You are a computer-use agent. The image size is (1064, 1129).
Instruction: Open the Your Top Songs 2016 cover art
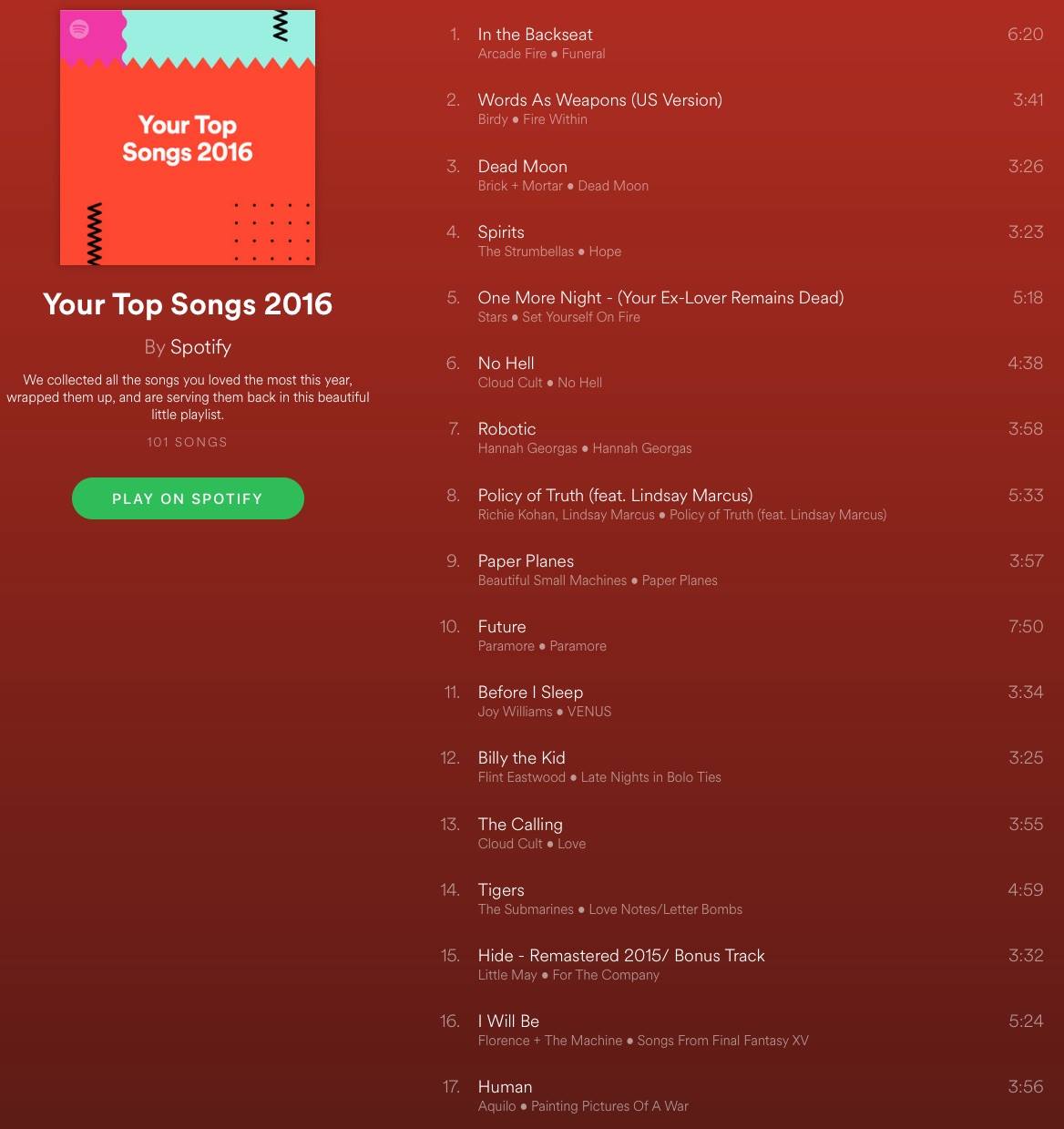pos(188,138)
